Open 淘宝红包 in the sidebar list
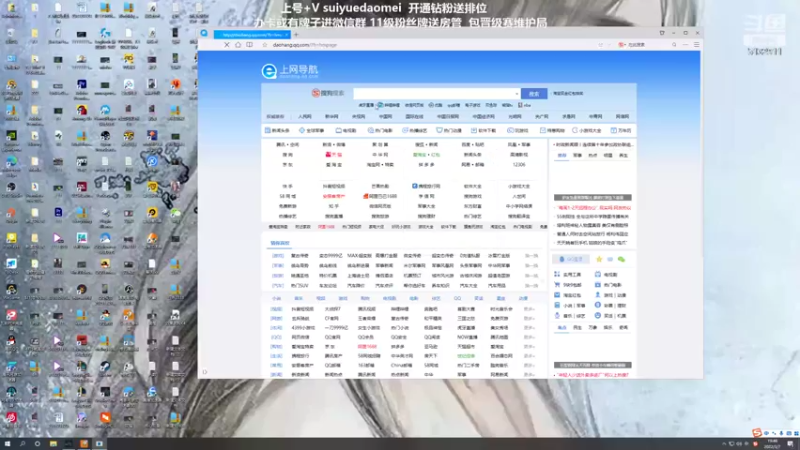This screenshot has height=450, width=800. coord(568,295)
